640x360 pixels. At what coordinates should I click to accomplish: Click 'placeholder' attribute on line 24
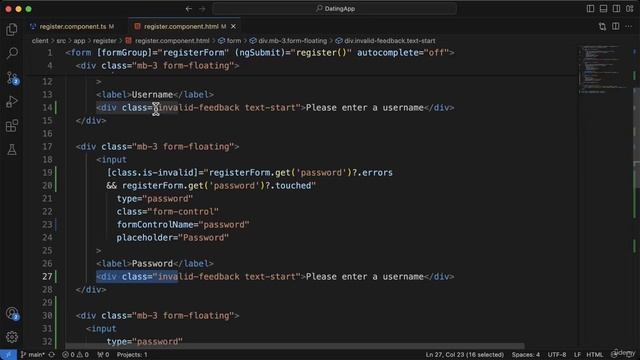tap(144, 238)
